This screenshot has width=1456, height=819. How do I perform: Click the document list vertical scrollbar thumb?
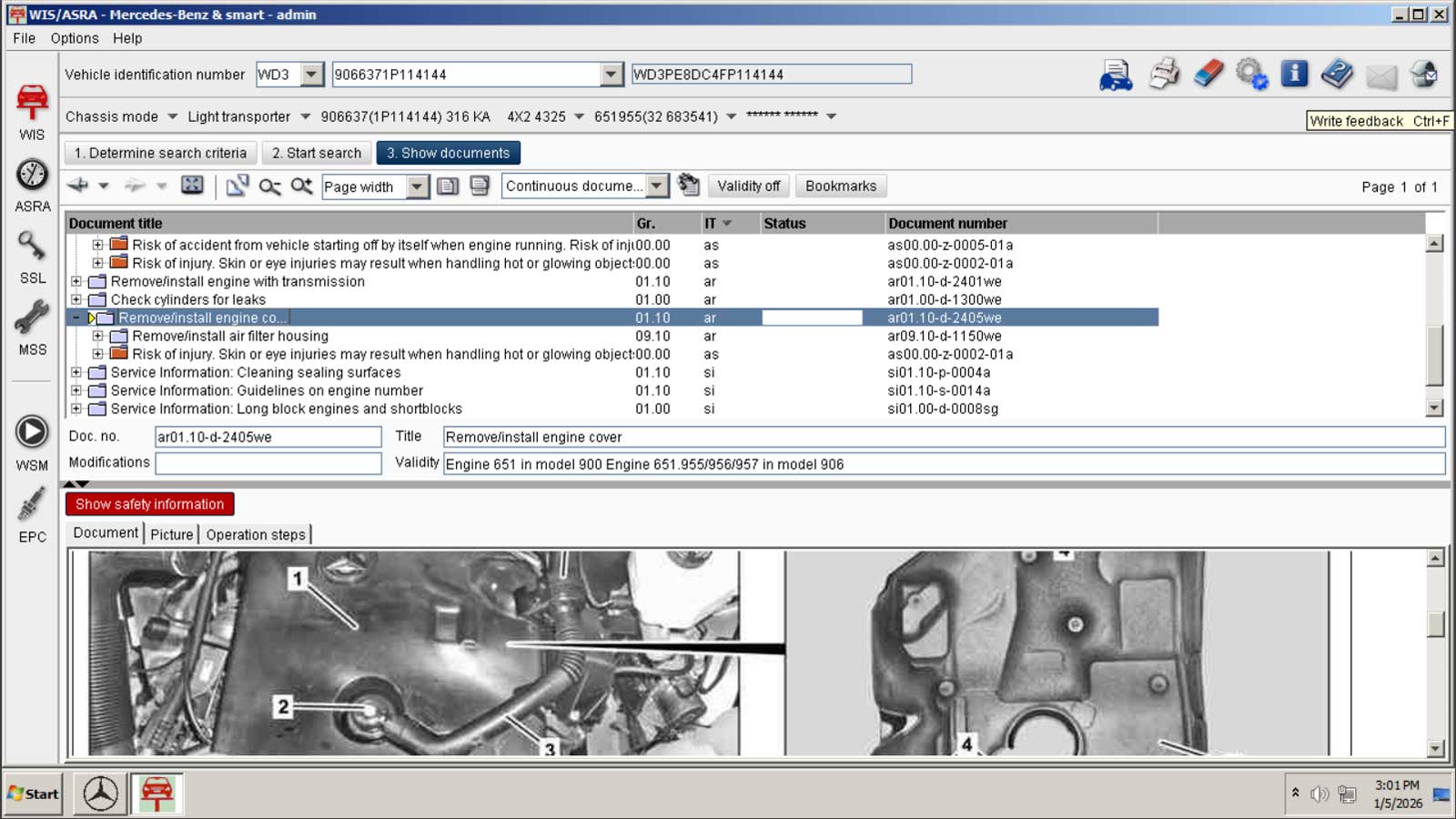pyautogui.click(x=1434, y=355)
